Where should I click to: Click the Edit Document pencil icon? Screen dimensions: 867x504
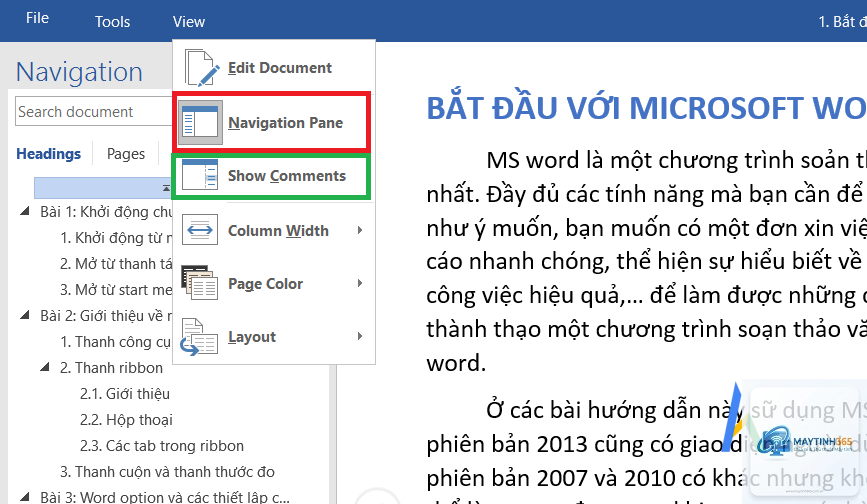[x=201, y=67]
